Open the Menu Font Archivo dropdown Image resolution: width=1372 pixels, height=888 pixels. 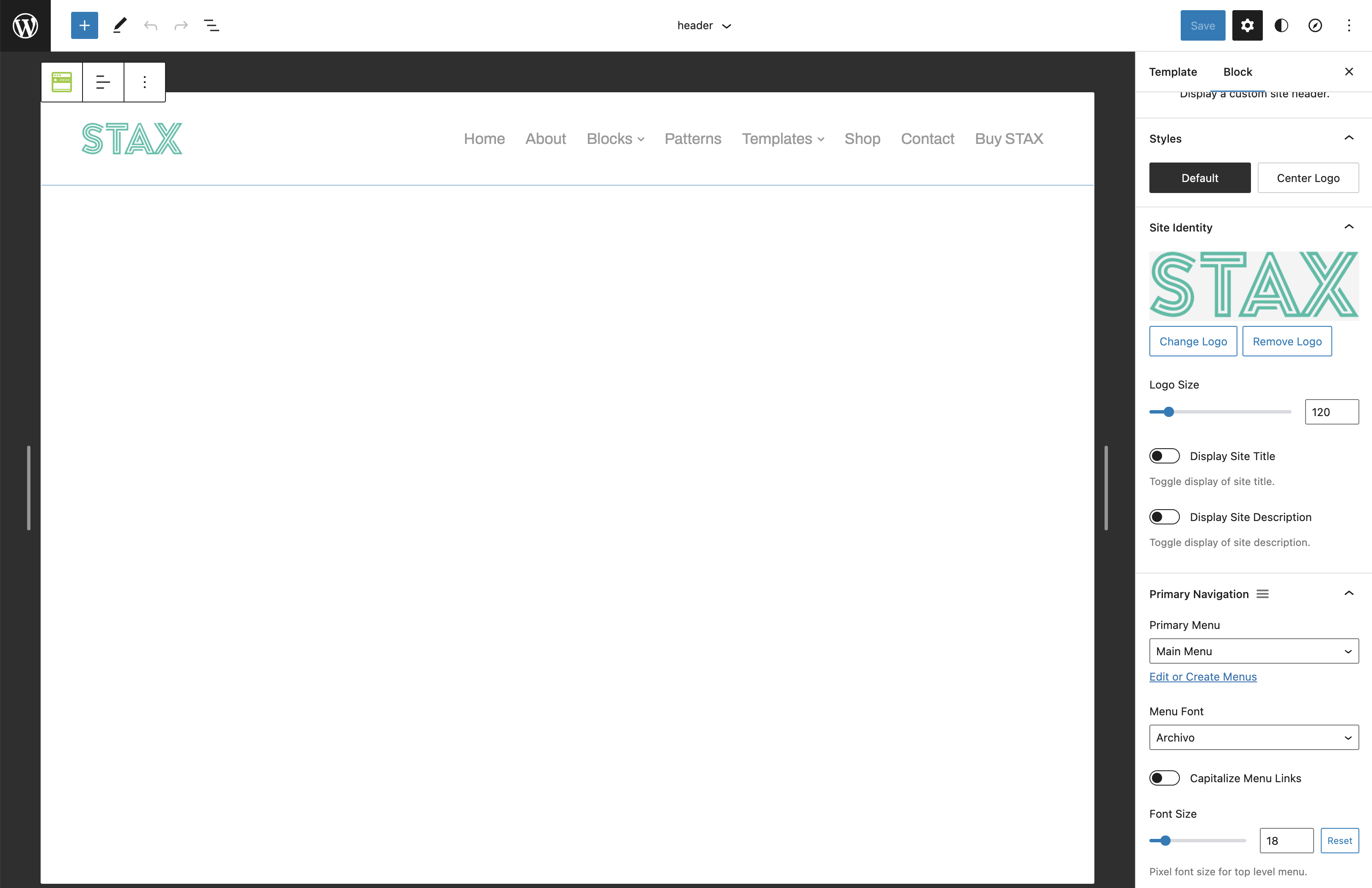click(1254, 737)
